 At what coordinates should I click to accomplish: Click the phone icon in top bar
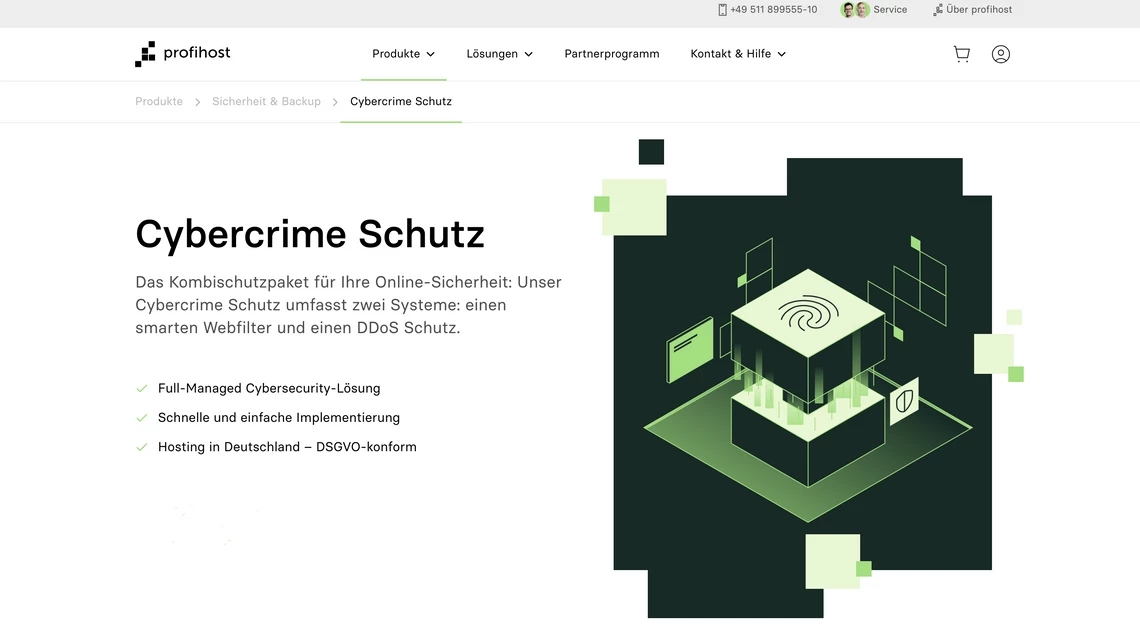tap(722, 10)
